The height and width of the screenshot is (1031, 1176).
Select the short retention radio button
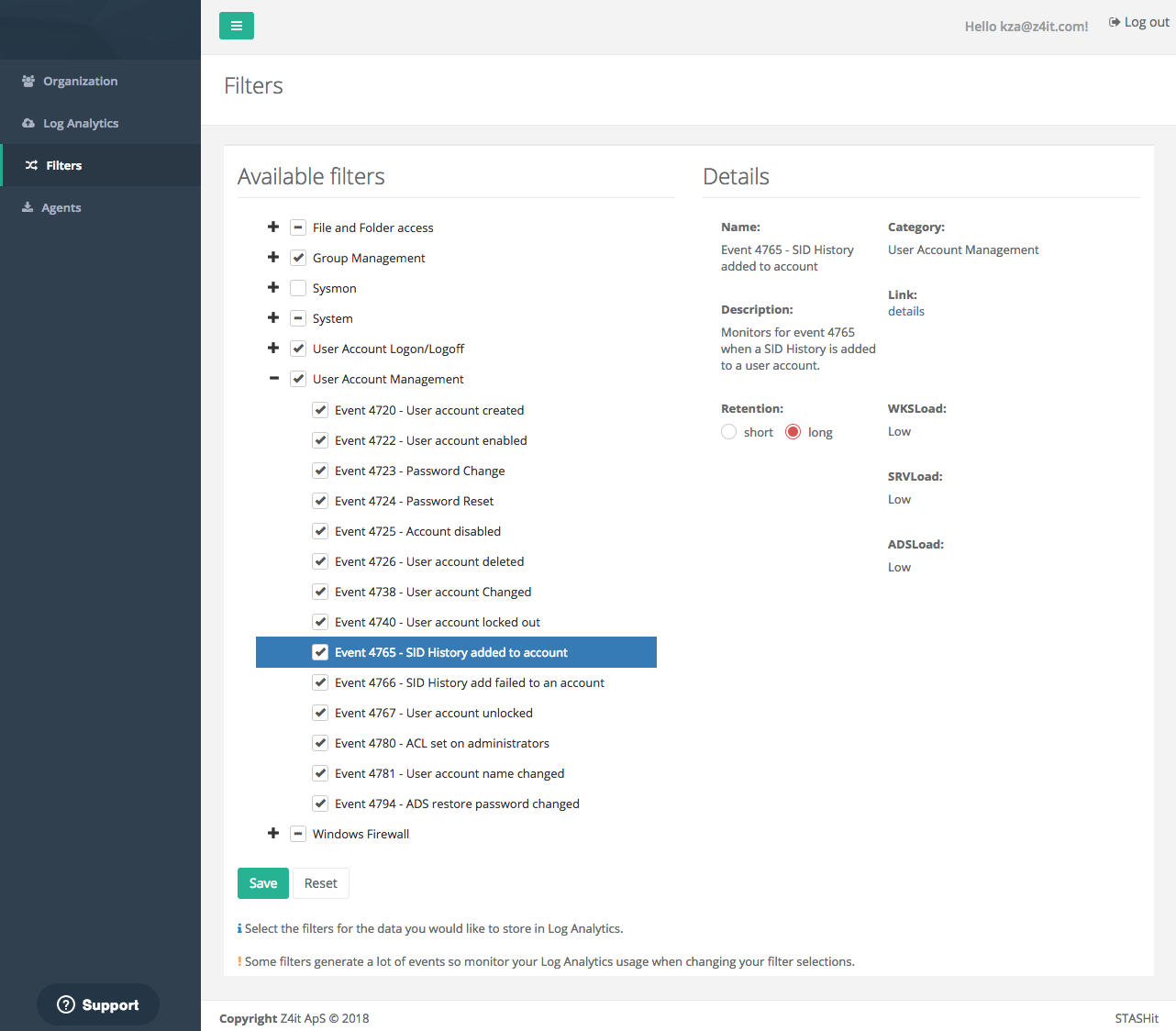729,432
